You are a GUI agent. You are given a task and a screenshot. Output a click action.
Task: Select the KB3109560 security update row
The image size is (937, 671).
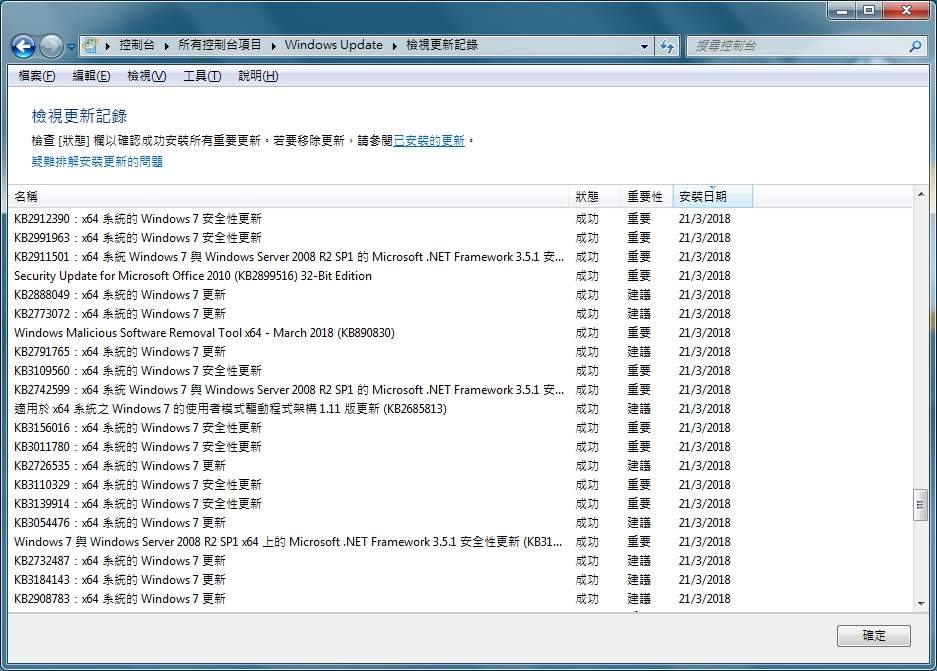(460, 371)
